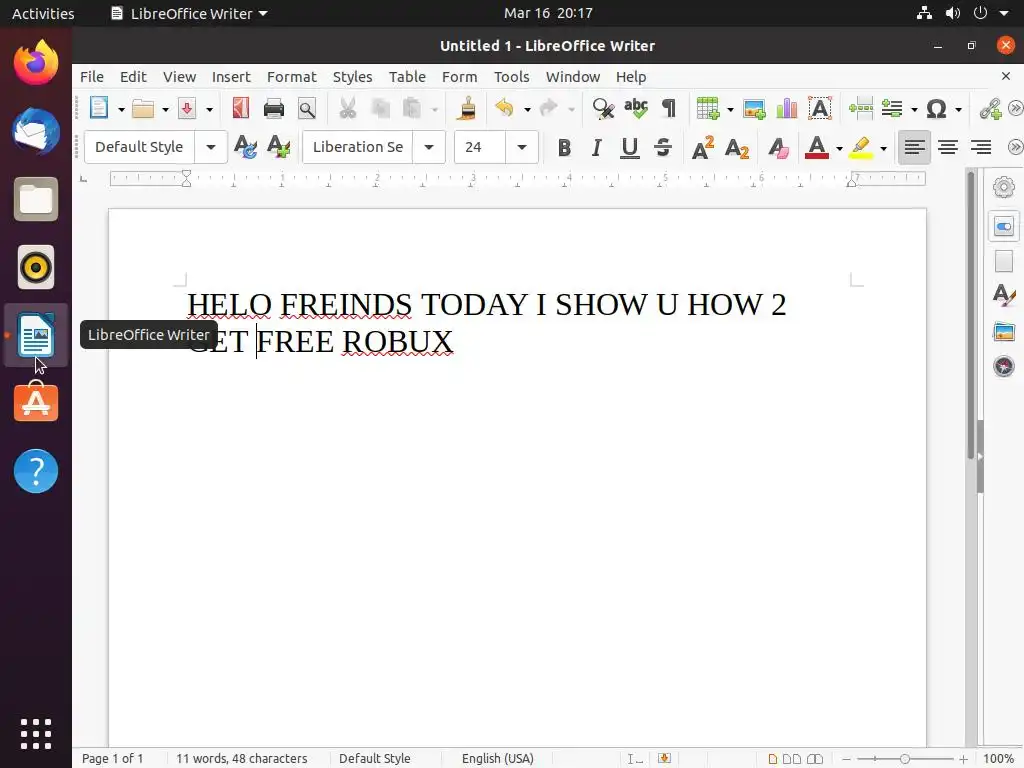Screen dimensions: 1024x768
Task: Apply Superscript formatting
Action: 703,148
